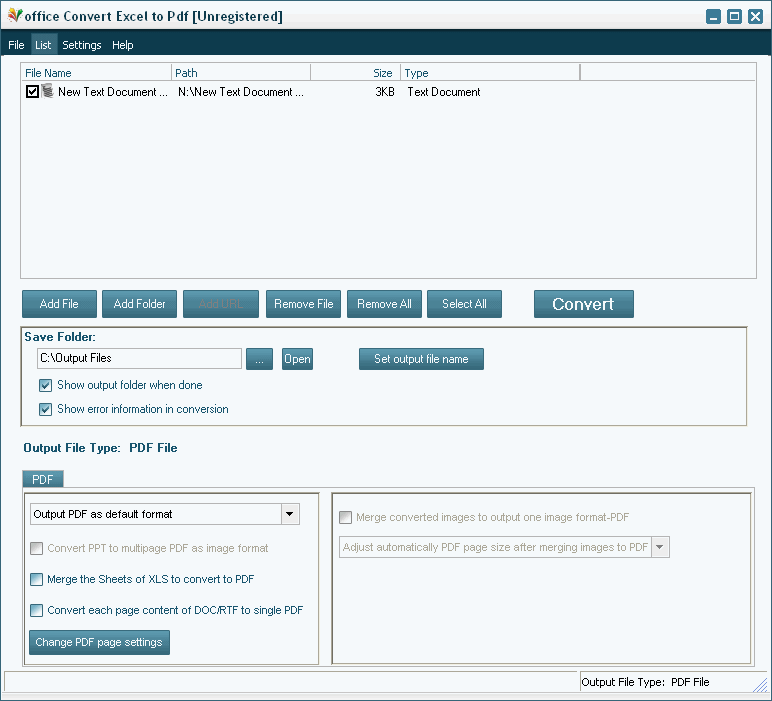Sort the list by Size column header
Screen dimensions: 772x701
point(355,73)
